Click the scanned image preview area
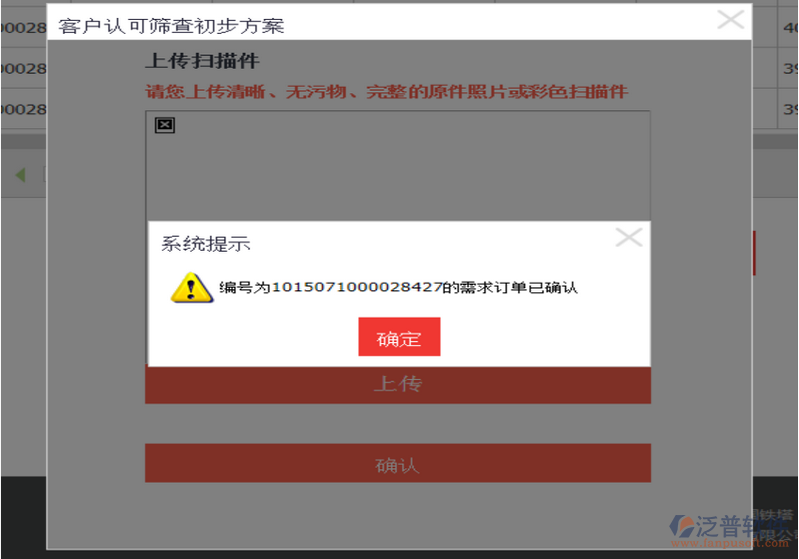The height and width of the screenshot is (559, 799). pos(397,166)
